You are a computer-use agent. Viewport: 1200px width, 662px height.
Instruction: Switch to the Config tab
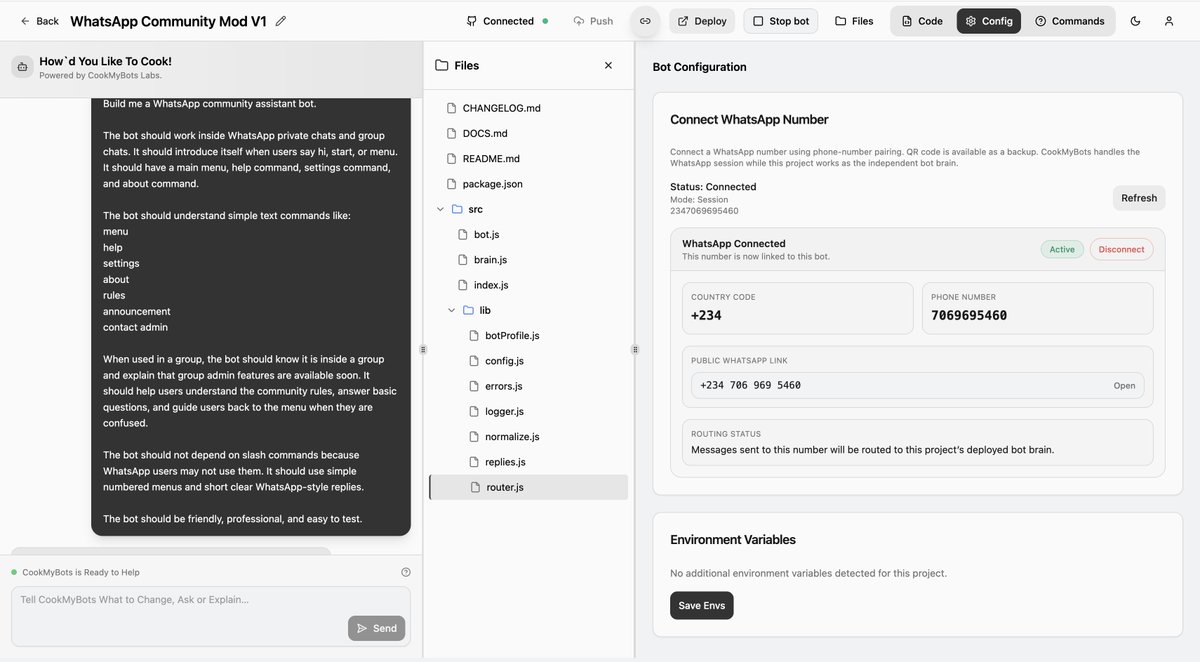(989, 21)
